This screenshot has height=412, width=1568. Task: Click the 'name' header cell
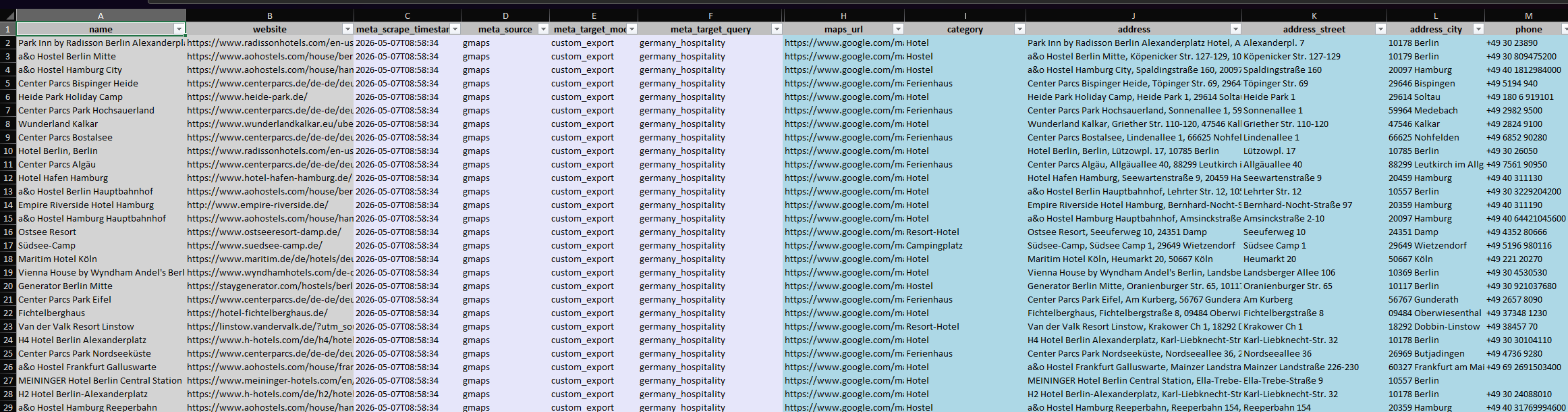[101, 29]
